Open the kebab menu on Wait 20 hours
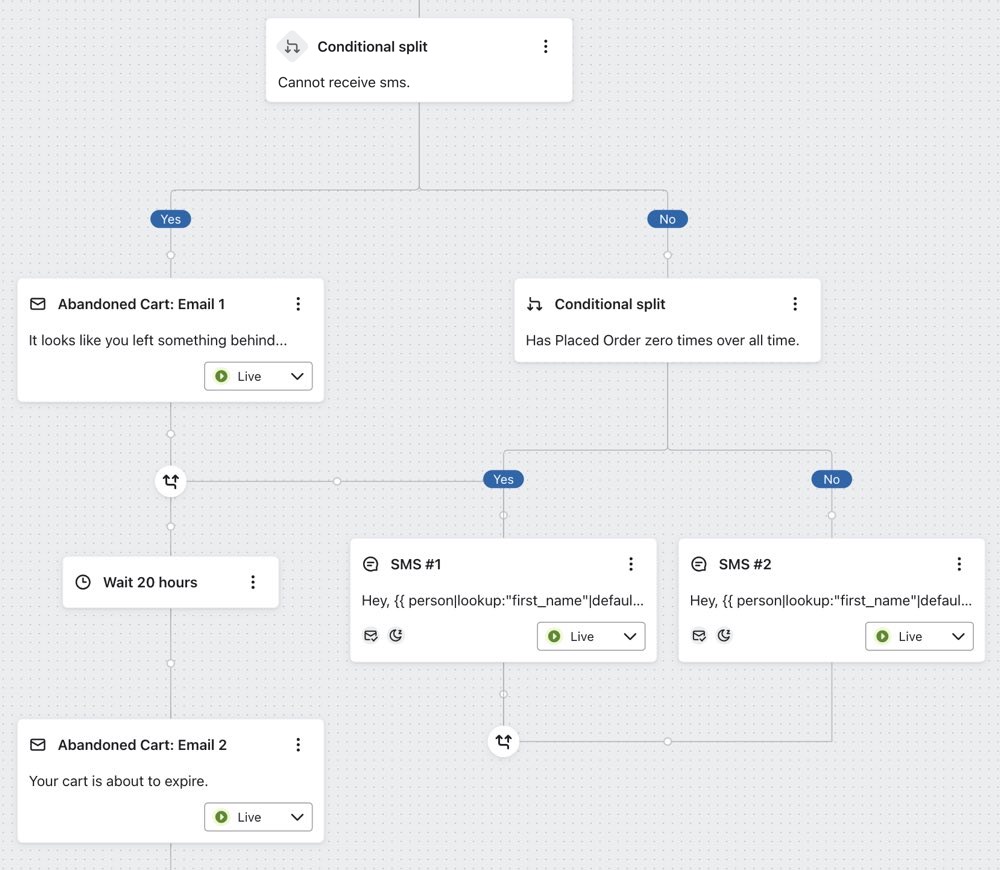This screenshot has width=1000, height=870. pyautogui.click(x=253, y=582)
